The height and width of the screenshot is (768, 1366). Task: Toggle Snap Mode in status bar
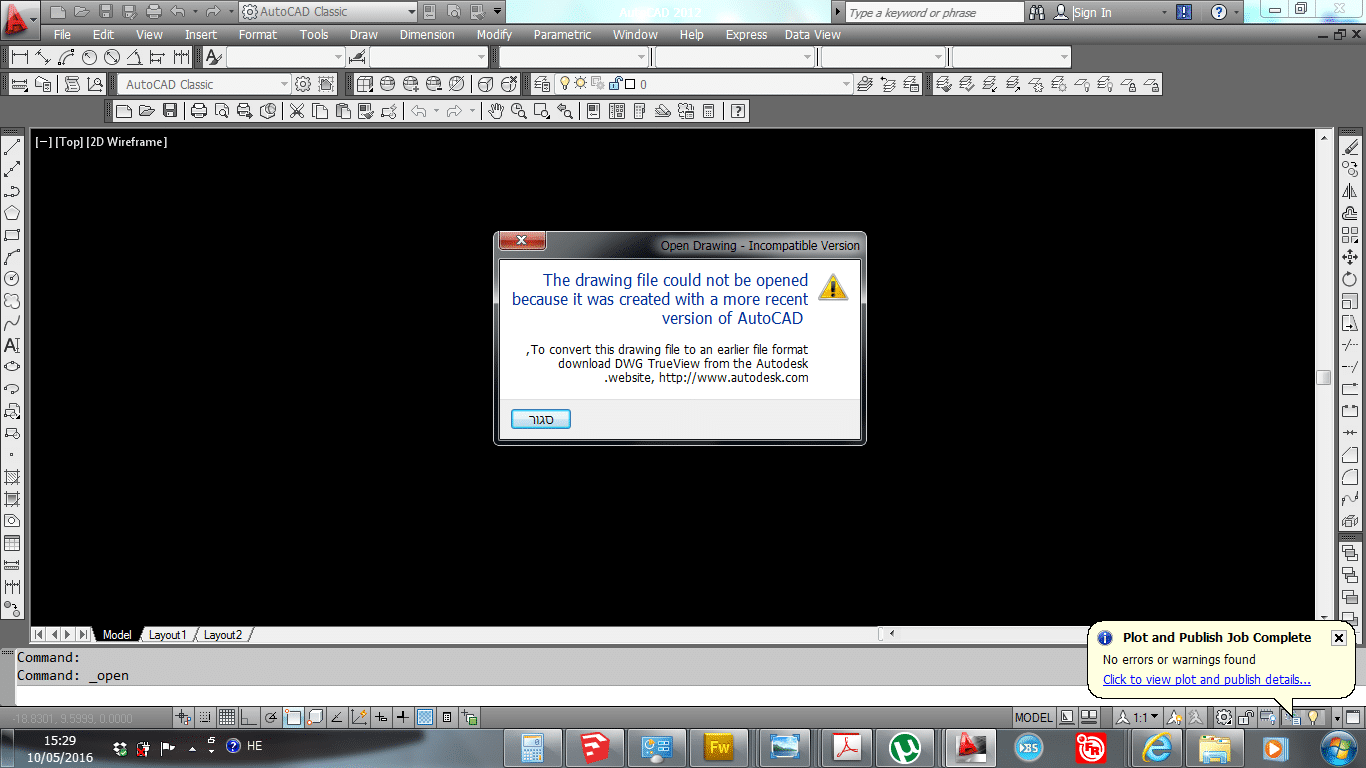click(205, 717)
